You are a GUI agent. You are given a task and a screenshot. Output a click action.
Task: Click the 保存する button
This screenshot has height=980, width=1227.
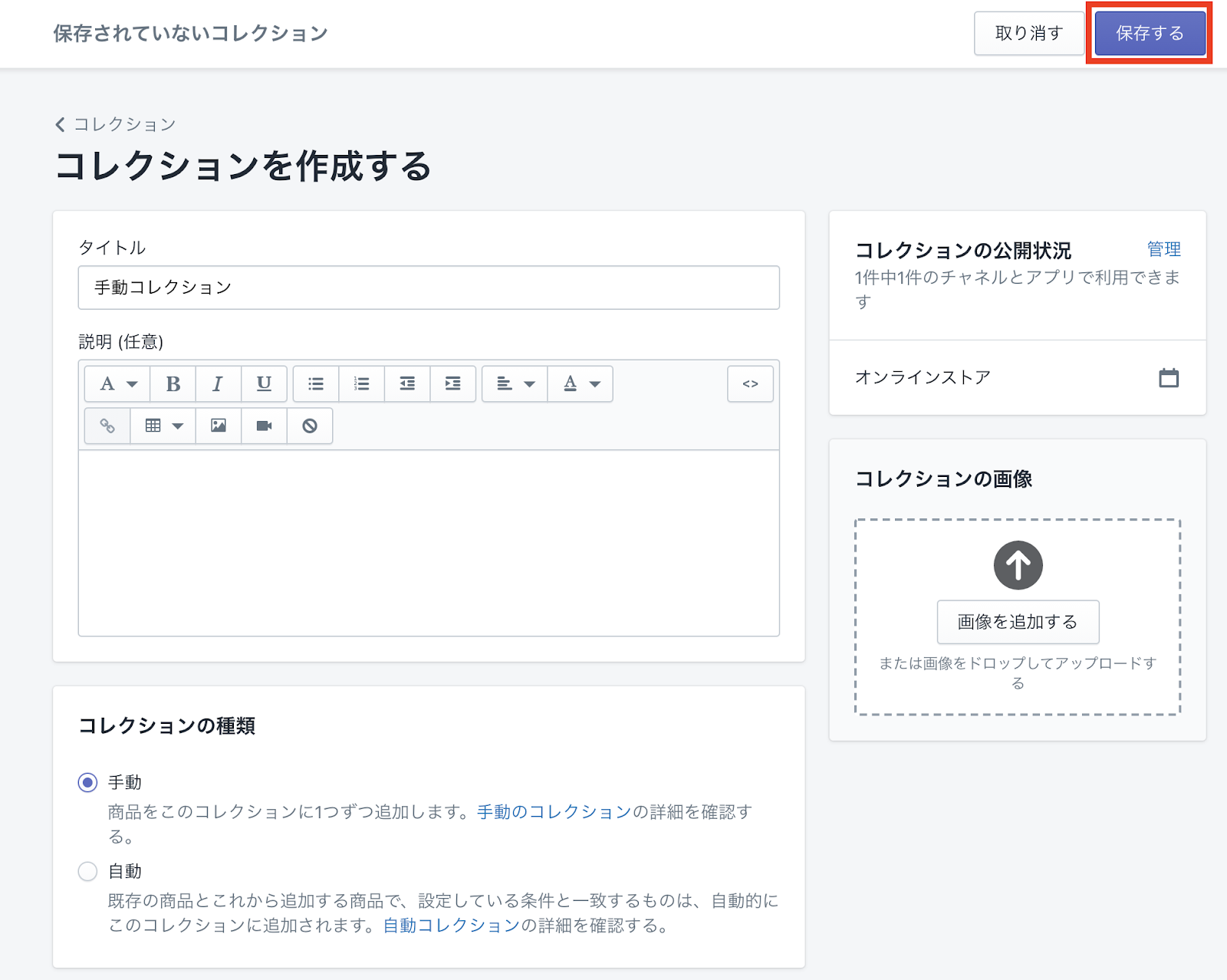(x=1150, y=33)
